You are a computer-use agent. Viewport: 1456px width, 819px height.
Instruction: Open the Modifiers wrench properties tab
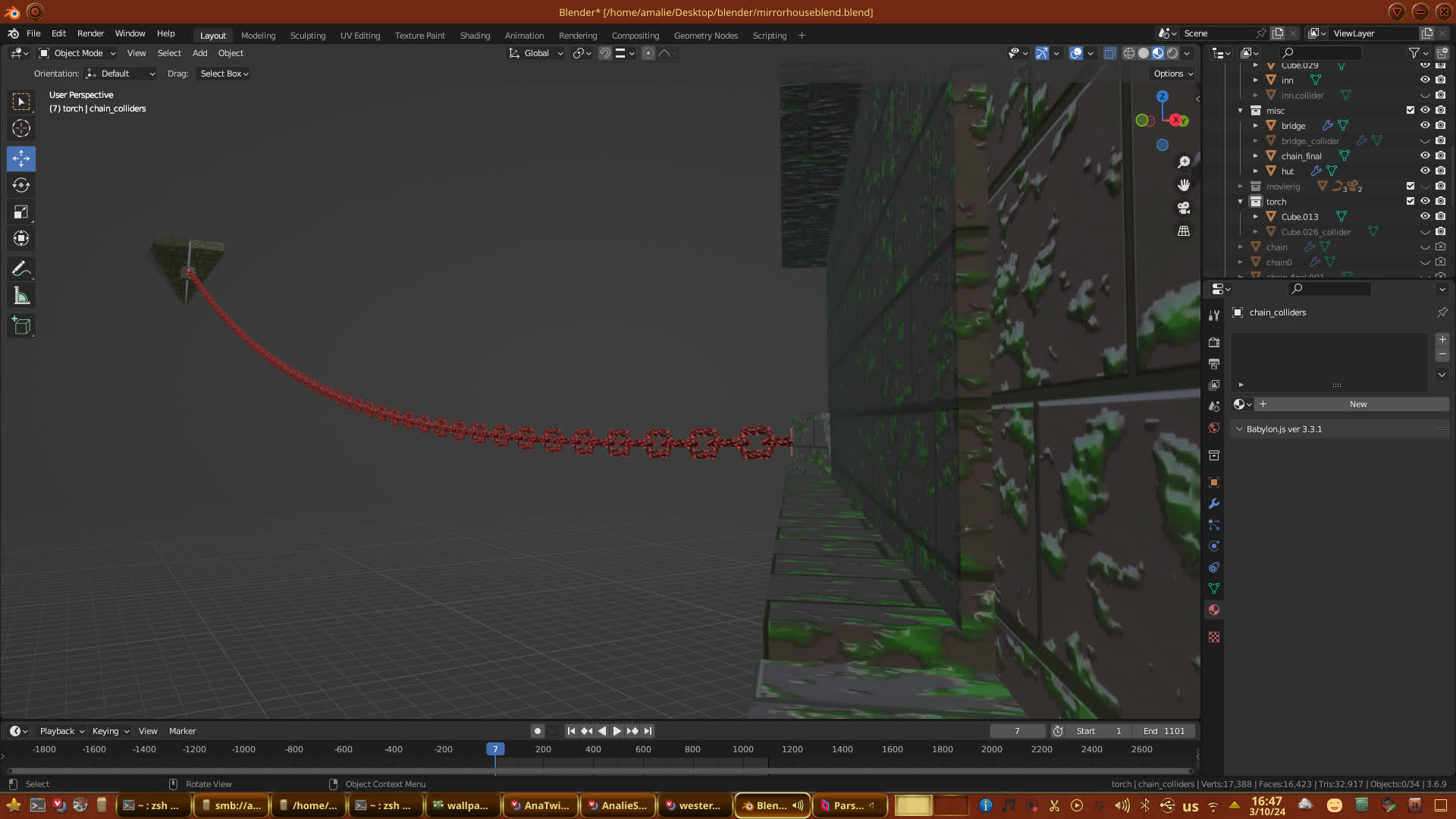pyautogui.click(x=1214, y=504)
